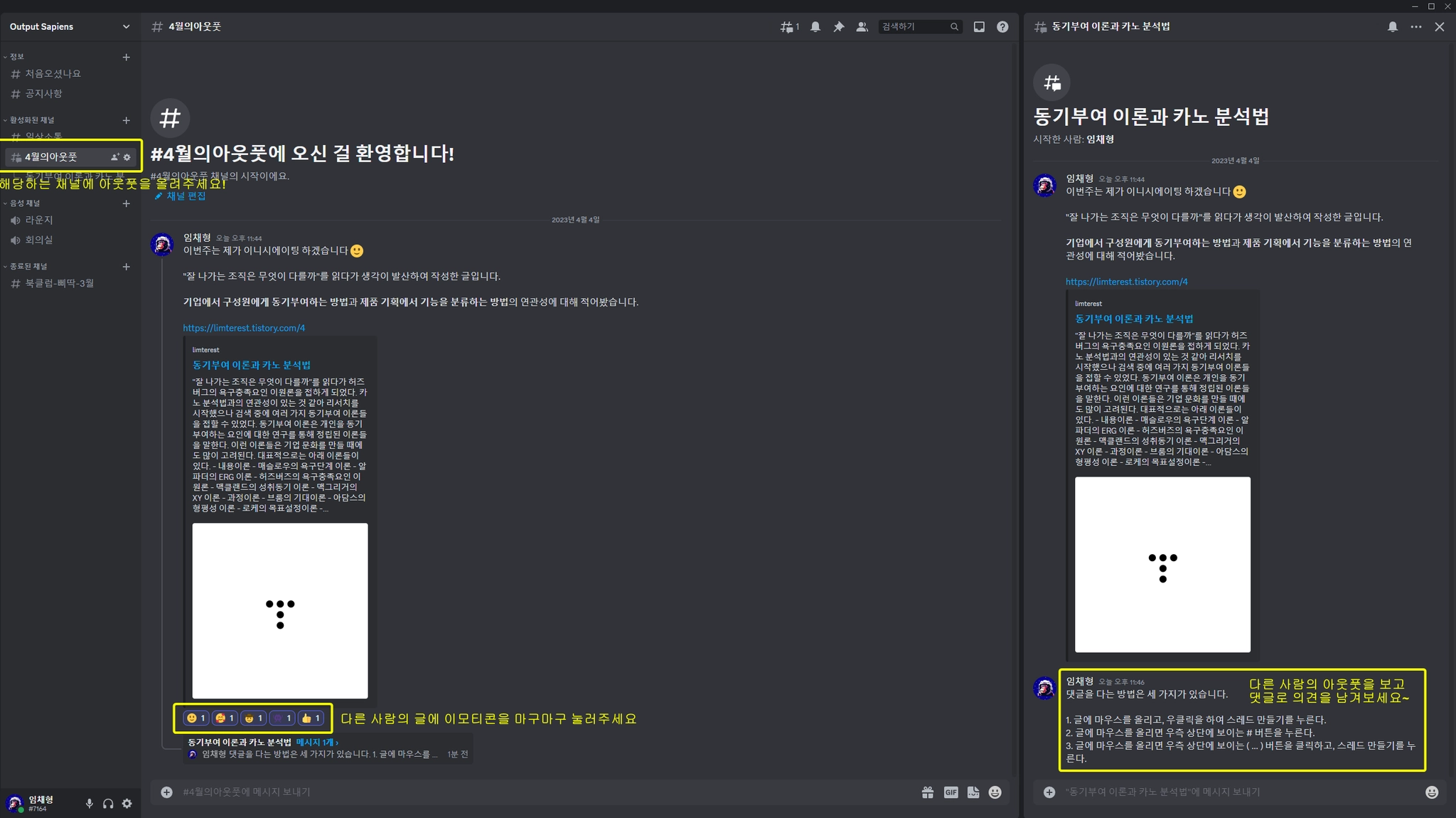Click the 채널 편집 link
This screenshot has height=818, width=1456.
pyautogui.click(x=186, y=196)
